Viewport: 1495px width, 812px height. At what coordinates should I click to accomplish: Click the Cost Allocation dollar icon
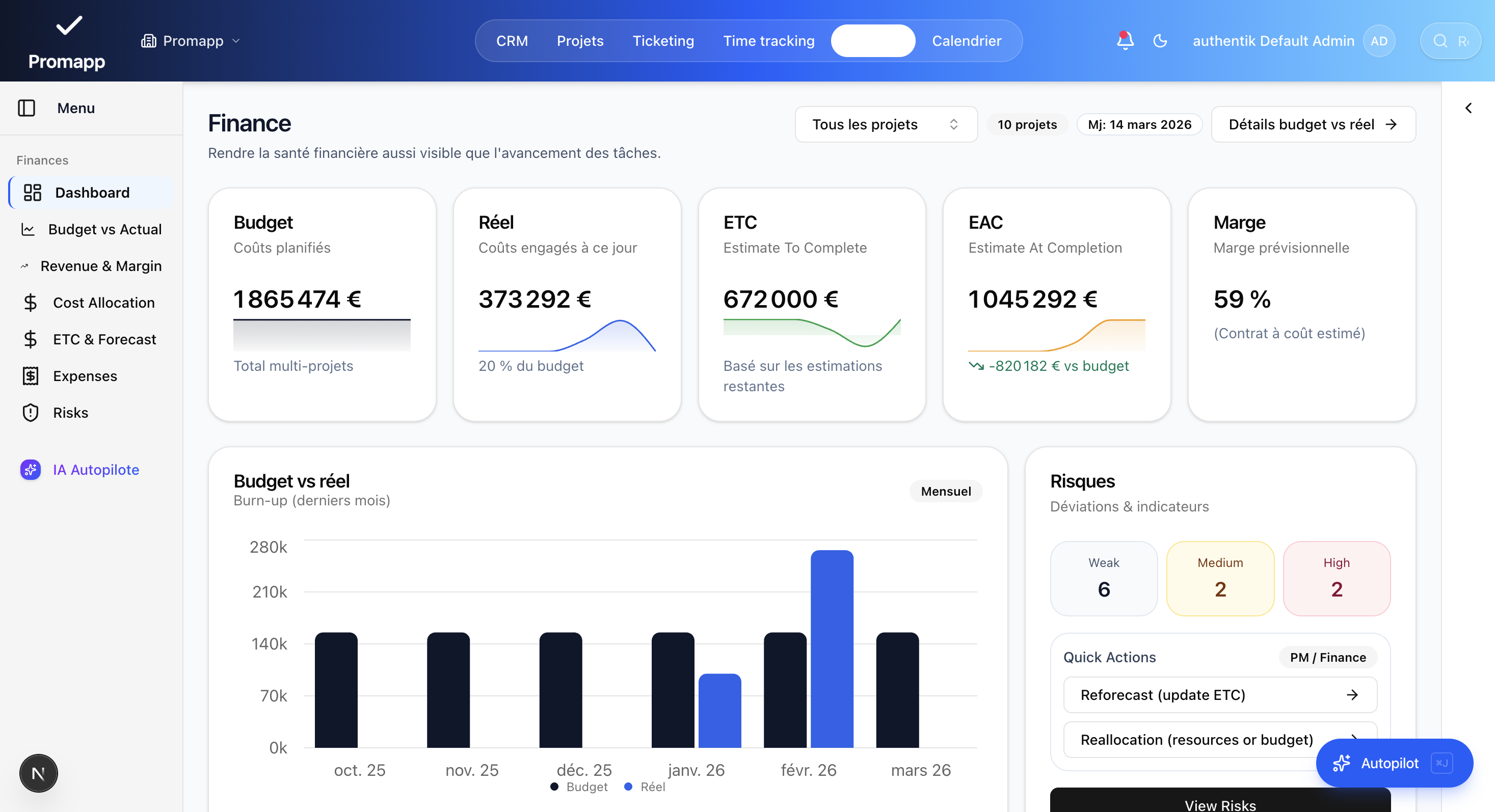(x=30, y=303)
